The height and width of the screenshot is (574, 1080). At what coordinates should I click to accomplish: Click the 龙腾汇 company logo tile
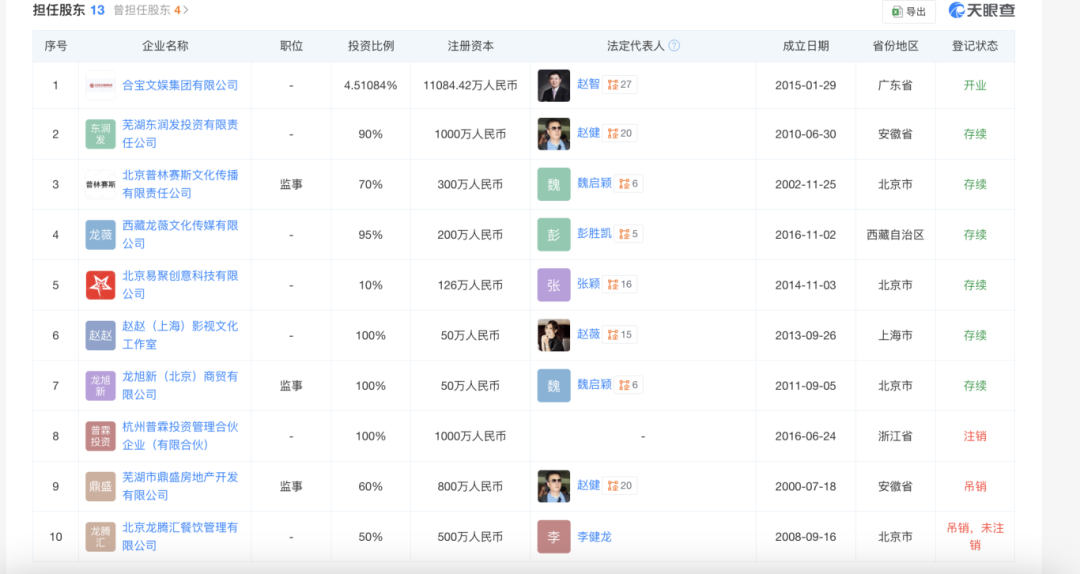pos(101,536)
